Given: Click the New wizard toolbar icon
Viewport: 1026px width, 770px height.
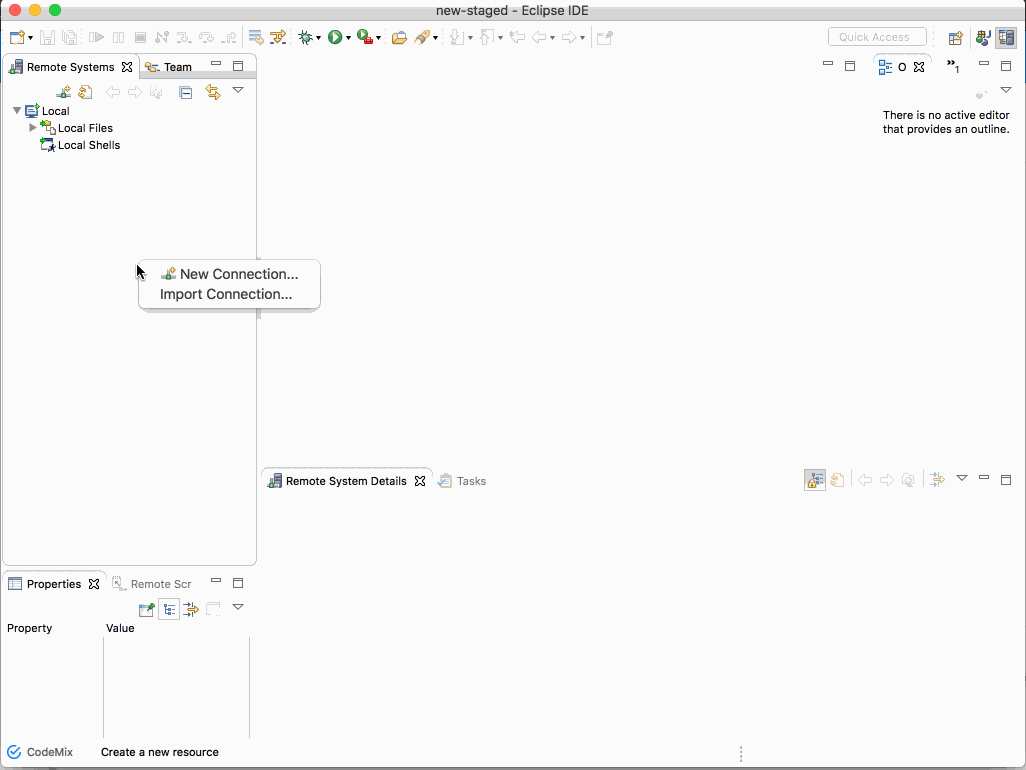Looking at the screenshot, I should coord(17,37).
